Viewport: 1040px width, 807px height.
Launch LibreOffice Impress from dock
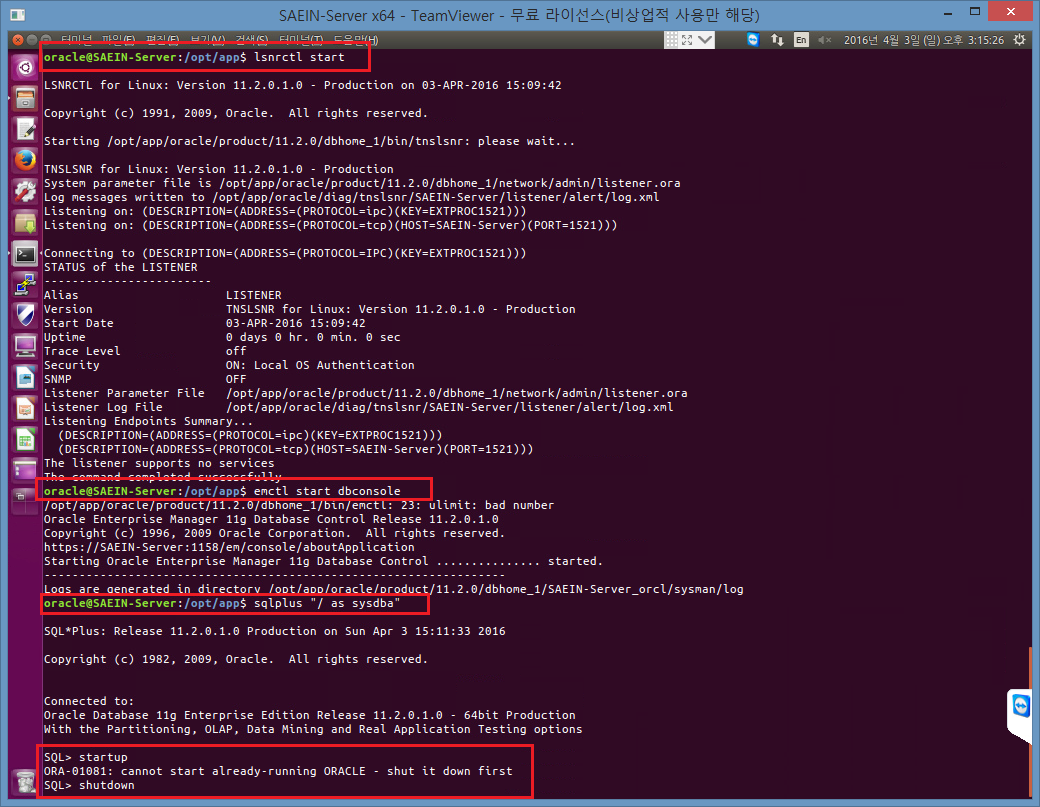[x=25, y=408]
